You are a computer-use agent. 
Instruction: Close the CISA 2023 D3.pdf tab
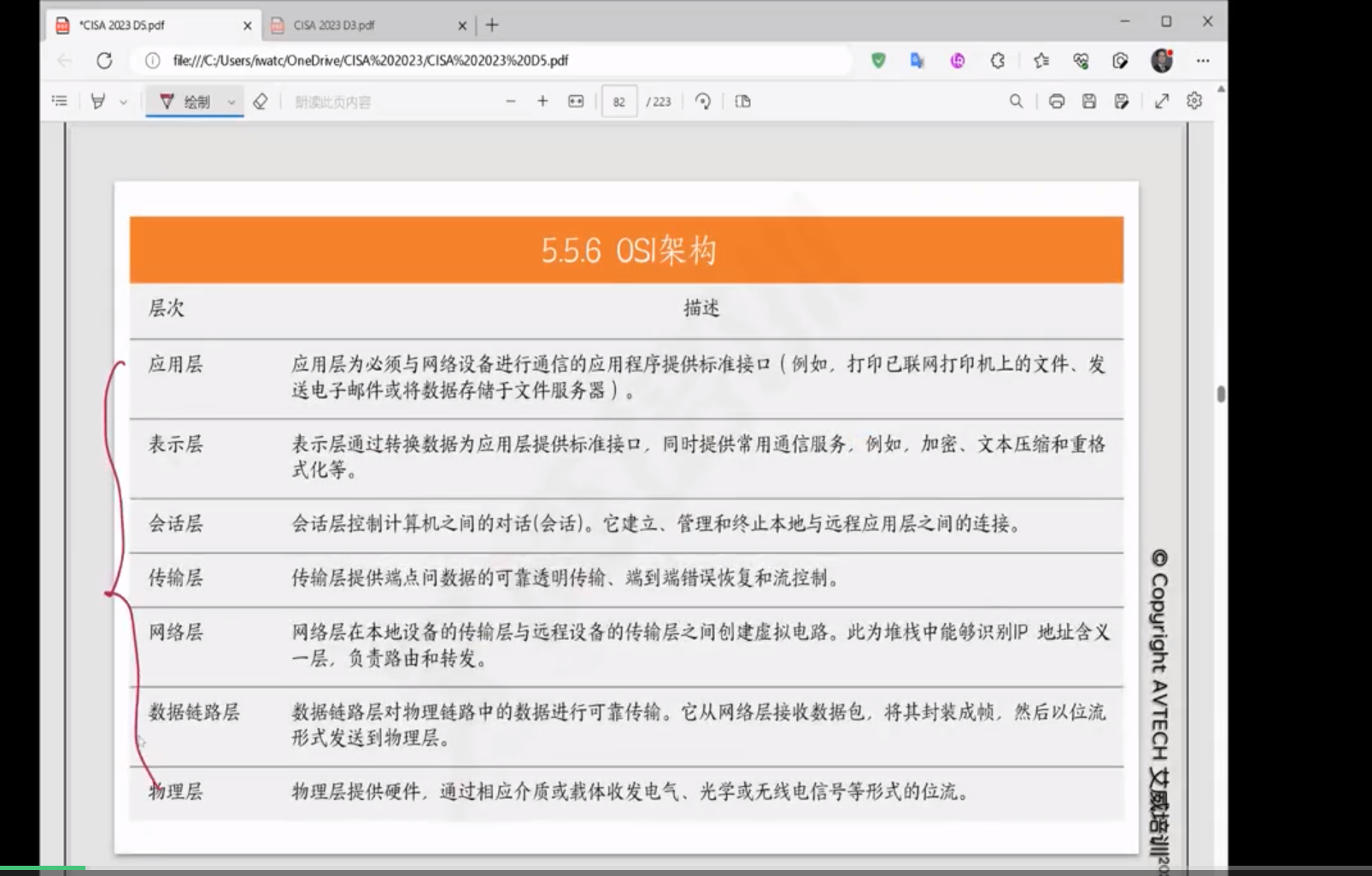[x=462, y=26]
